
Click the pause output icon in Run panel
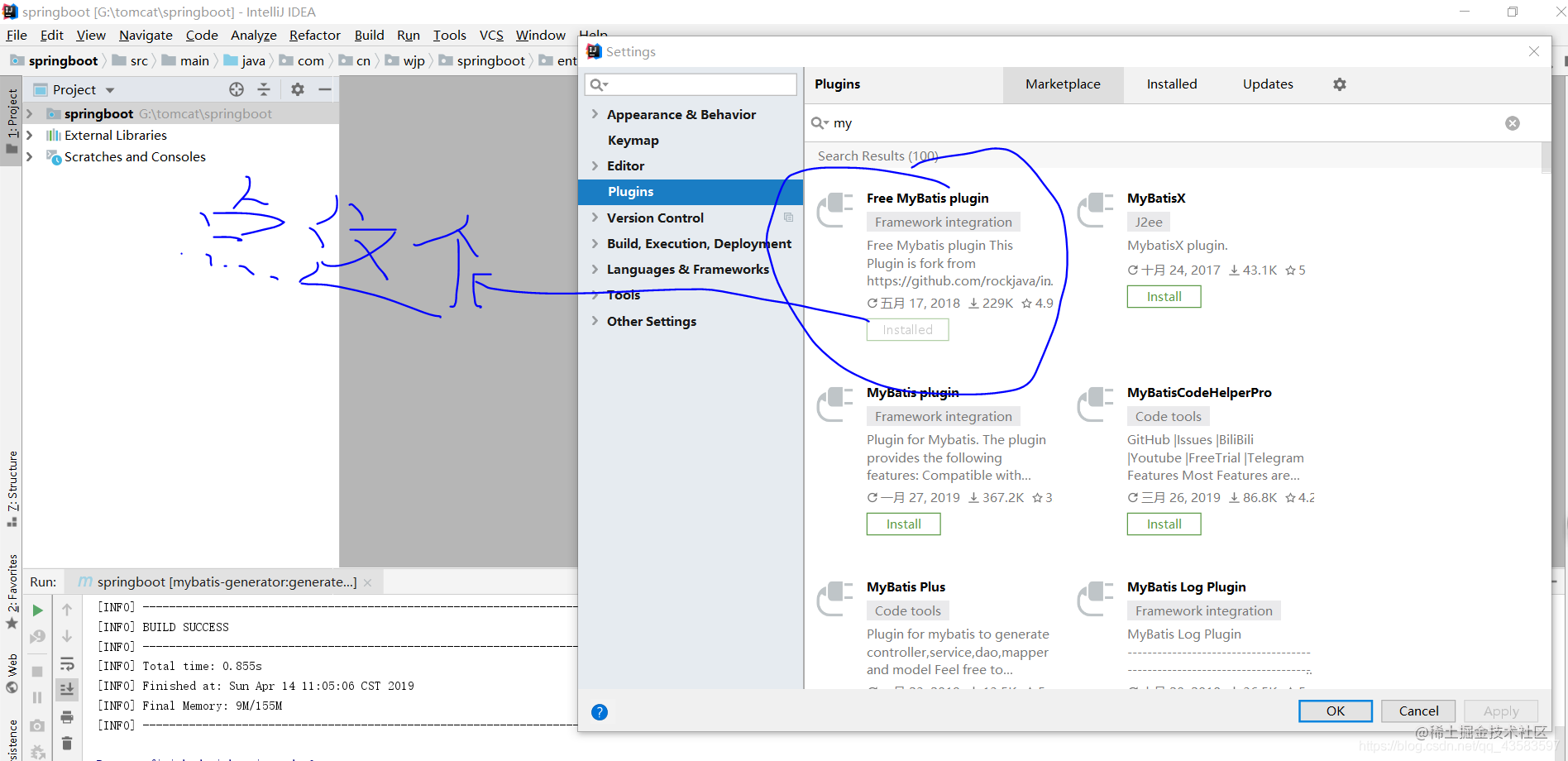[x=37, y=697]
